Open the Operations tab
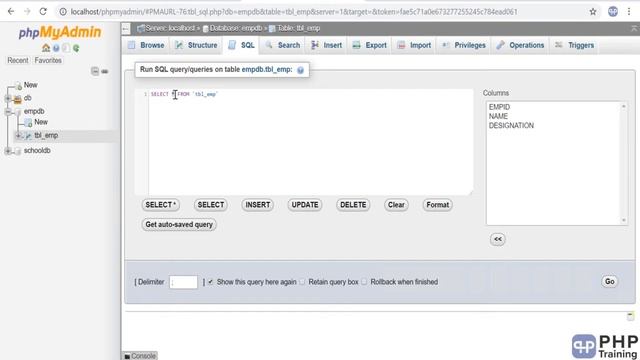Image resolution: width=640 pixels, height=360 pixels. pyautogui.click(x=520, y=45)
